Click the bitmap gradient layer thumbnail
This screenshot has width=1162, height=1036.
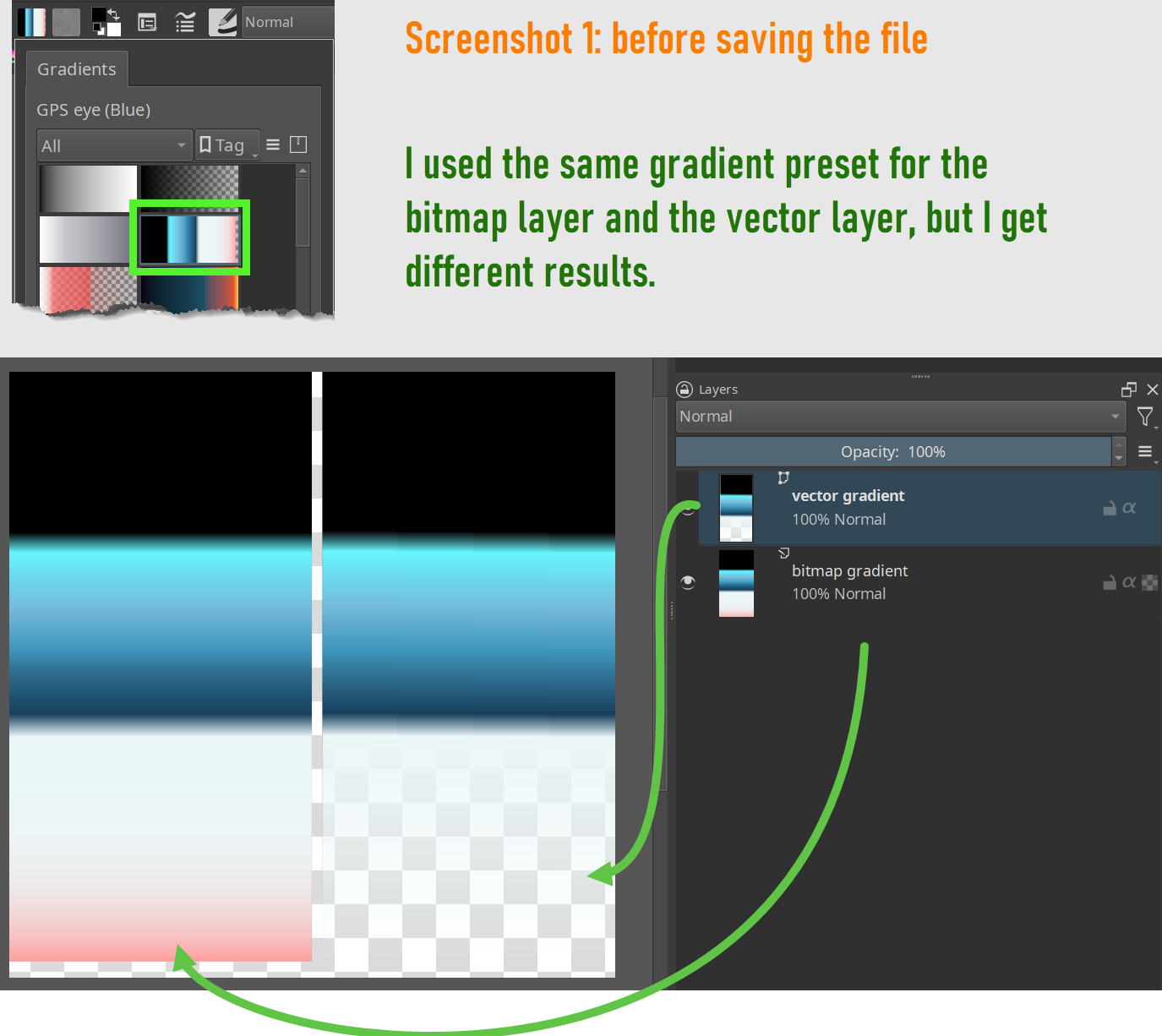click(x=736, y=583)
